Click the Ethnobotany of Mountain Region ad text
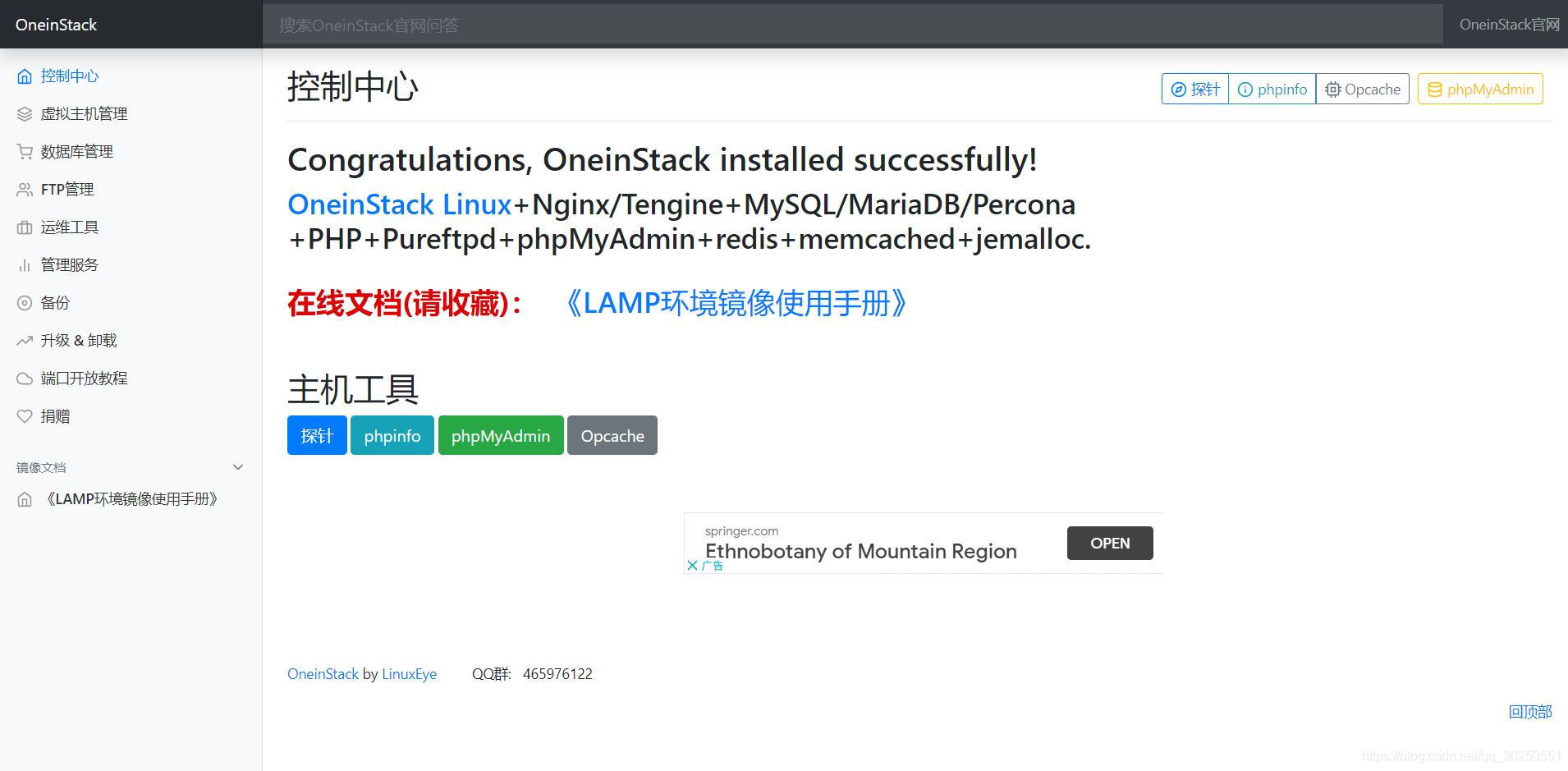The width and height of the screenshot is (1568, 771). point(860,551)
